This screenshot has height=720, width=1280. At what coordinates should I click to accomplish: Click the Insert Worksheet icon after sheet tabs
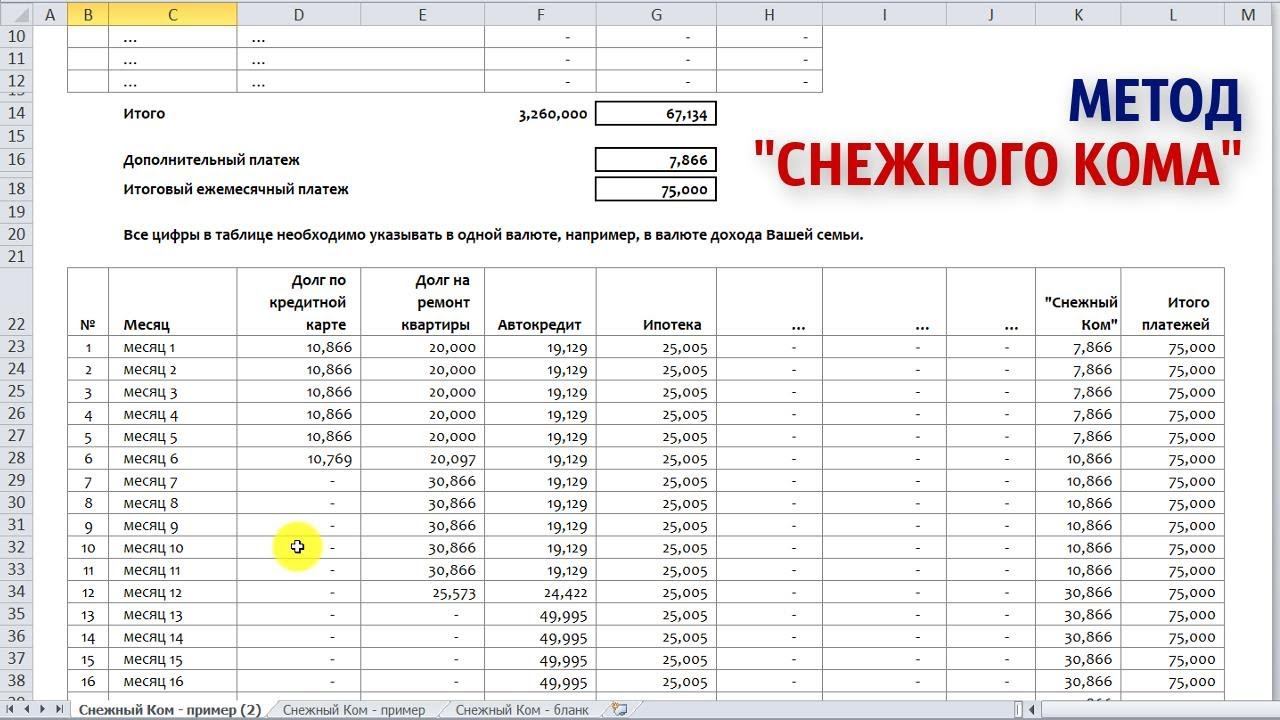pyautogui.click(x=620, y=709)
